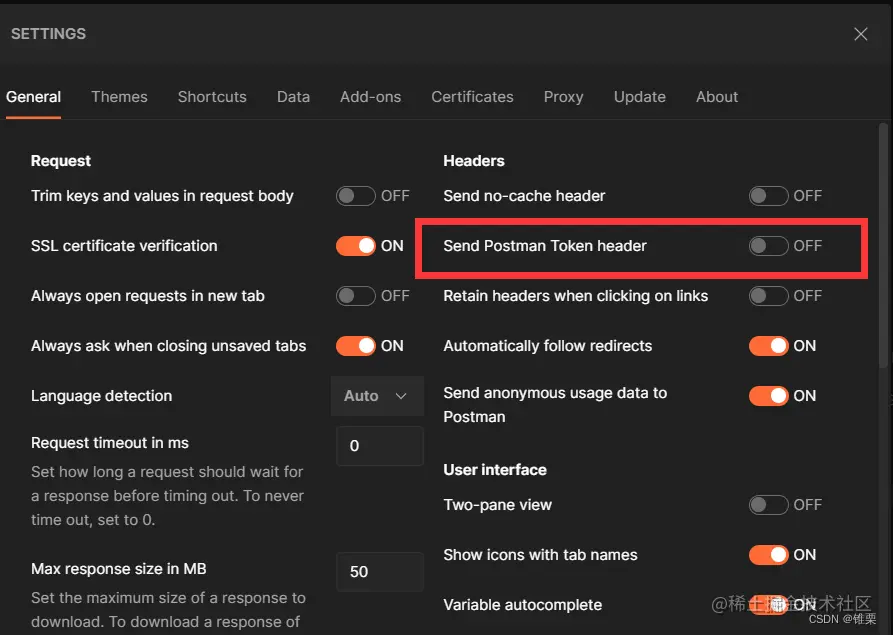Turn off Automatically follow redirects

(x=768, y=346)
